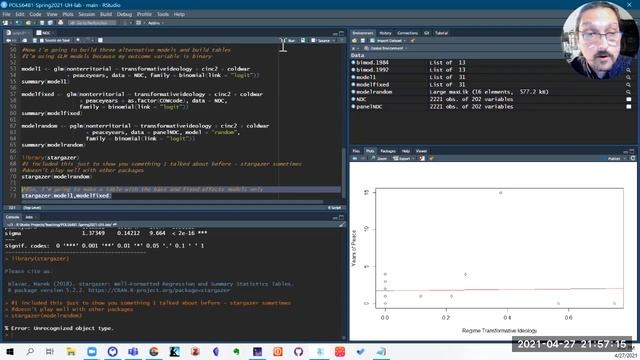Switch to the Jobs tab beside Console
Screen dimensions: 640x360
(29, 217)
